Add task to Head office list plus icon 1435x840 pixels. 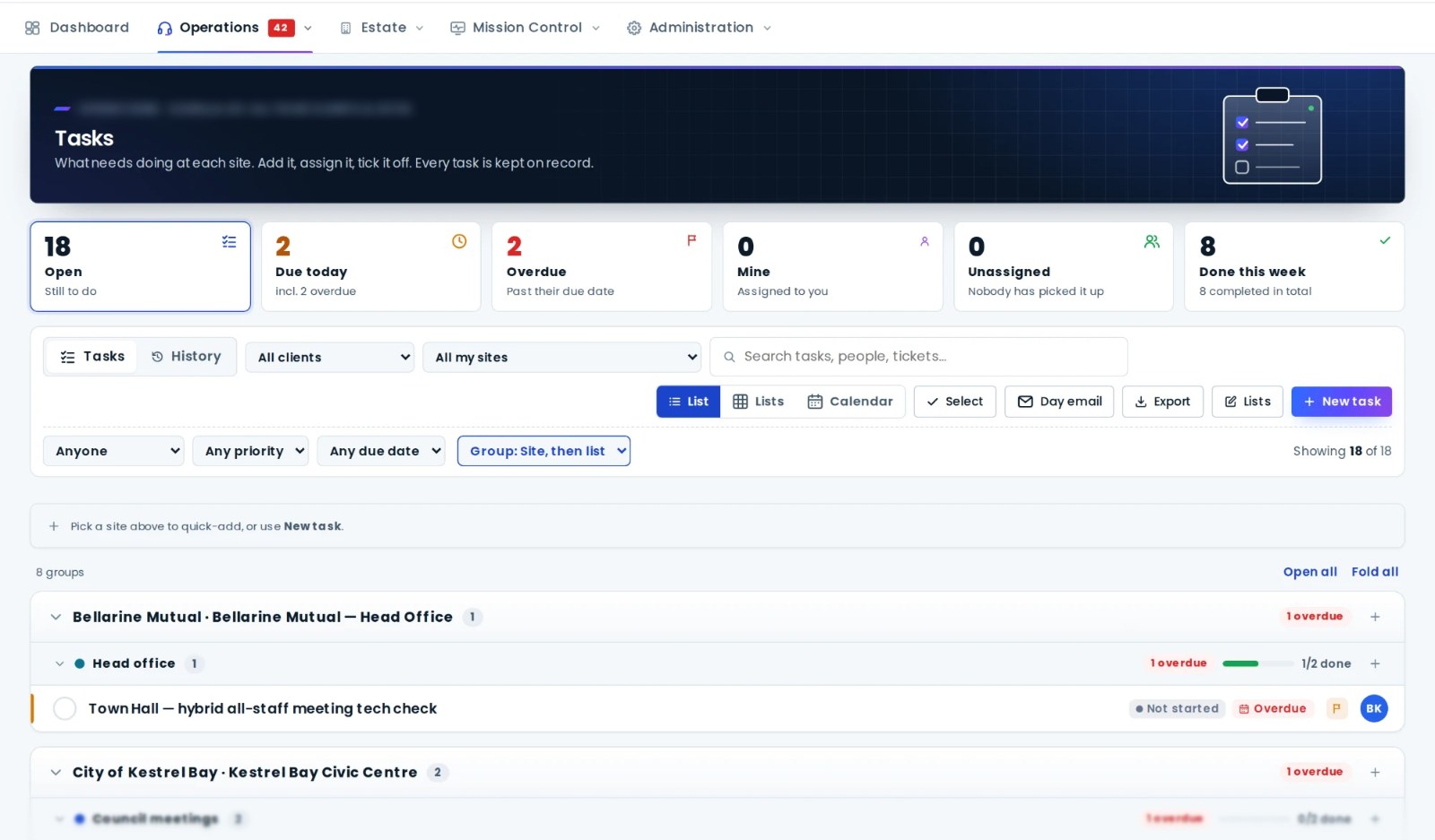1375,663
